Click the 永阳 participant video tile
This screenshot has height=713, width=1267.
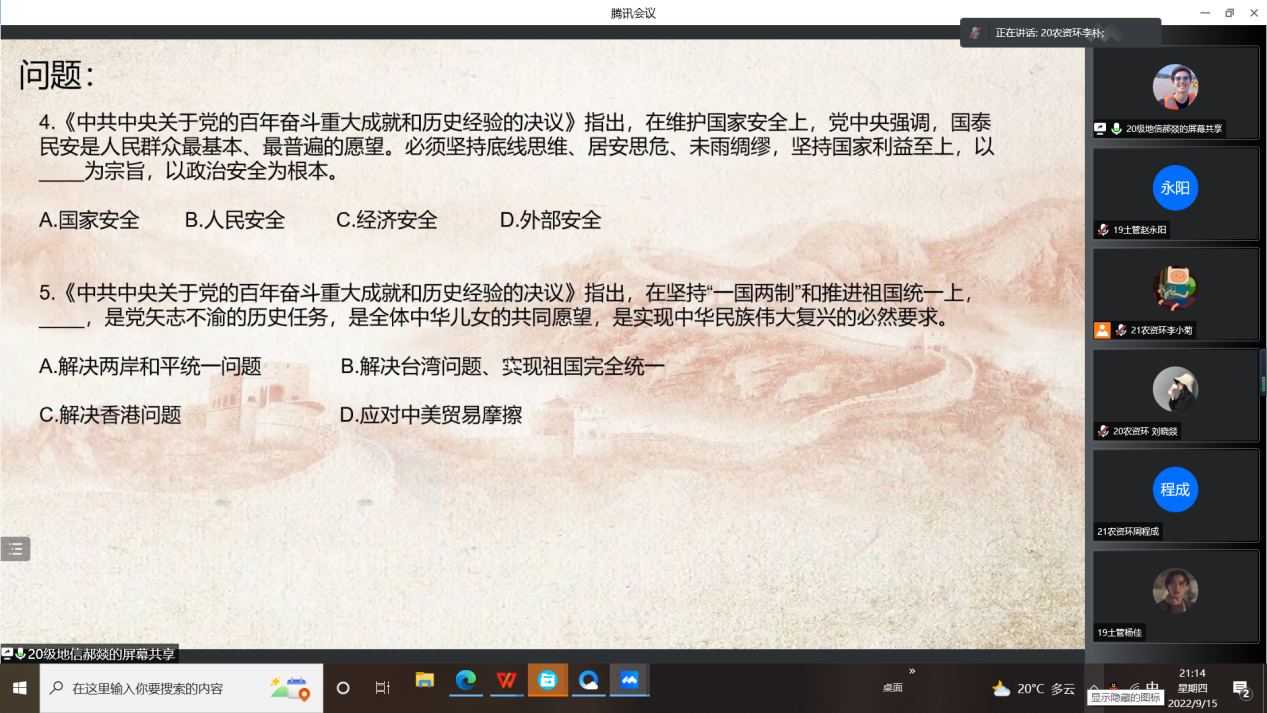point(1175,194)
